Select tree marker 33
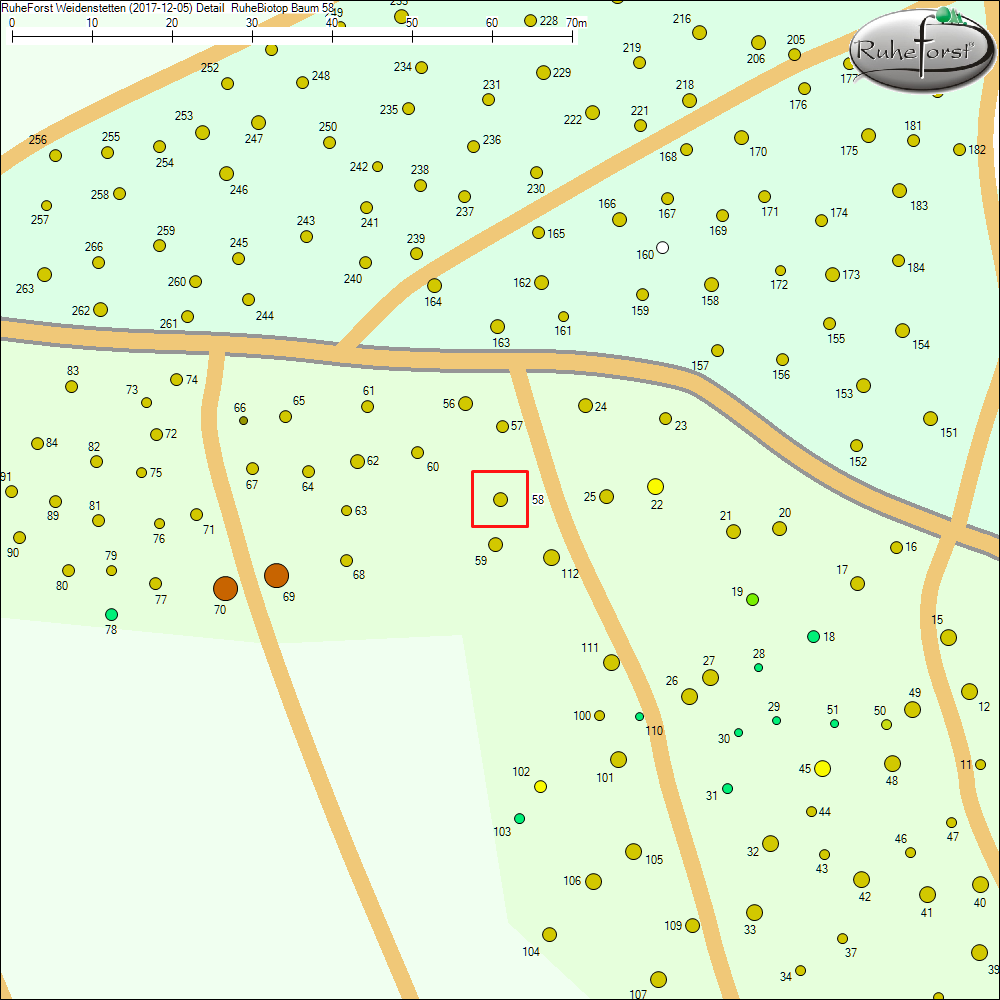 click(754, 912)
